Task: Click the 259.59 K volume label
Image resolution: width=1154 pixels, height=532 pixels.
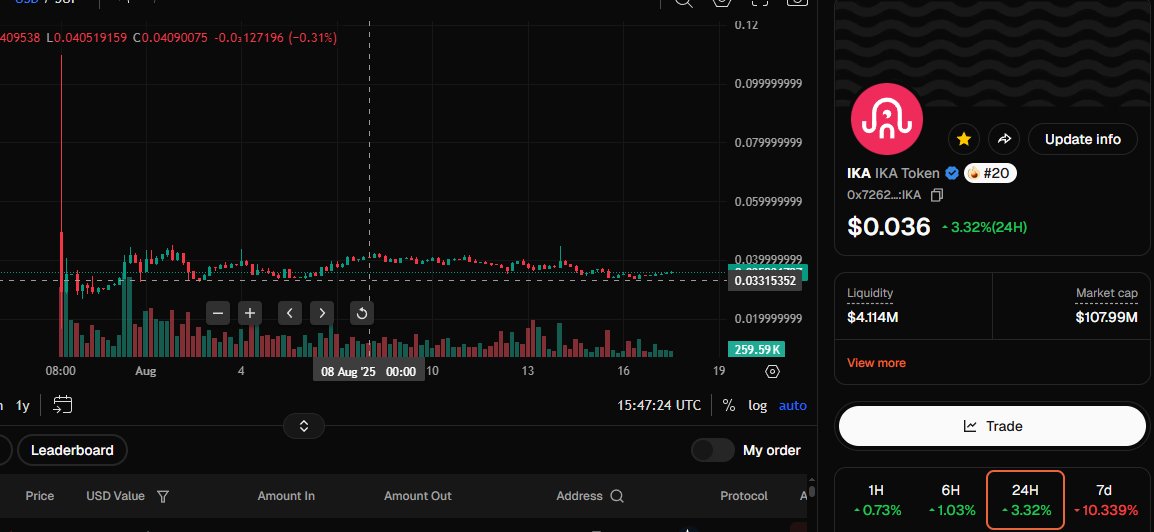Action: click(758, 350)
